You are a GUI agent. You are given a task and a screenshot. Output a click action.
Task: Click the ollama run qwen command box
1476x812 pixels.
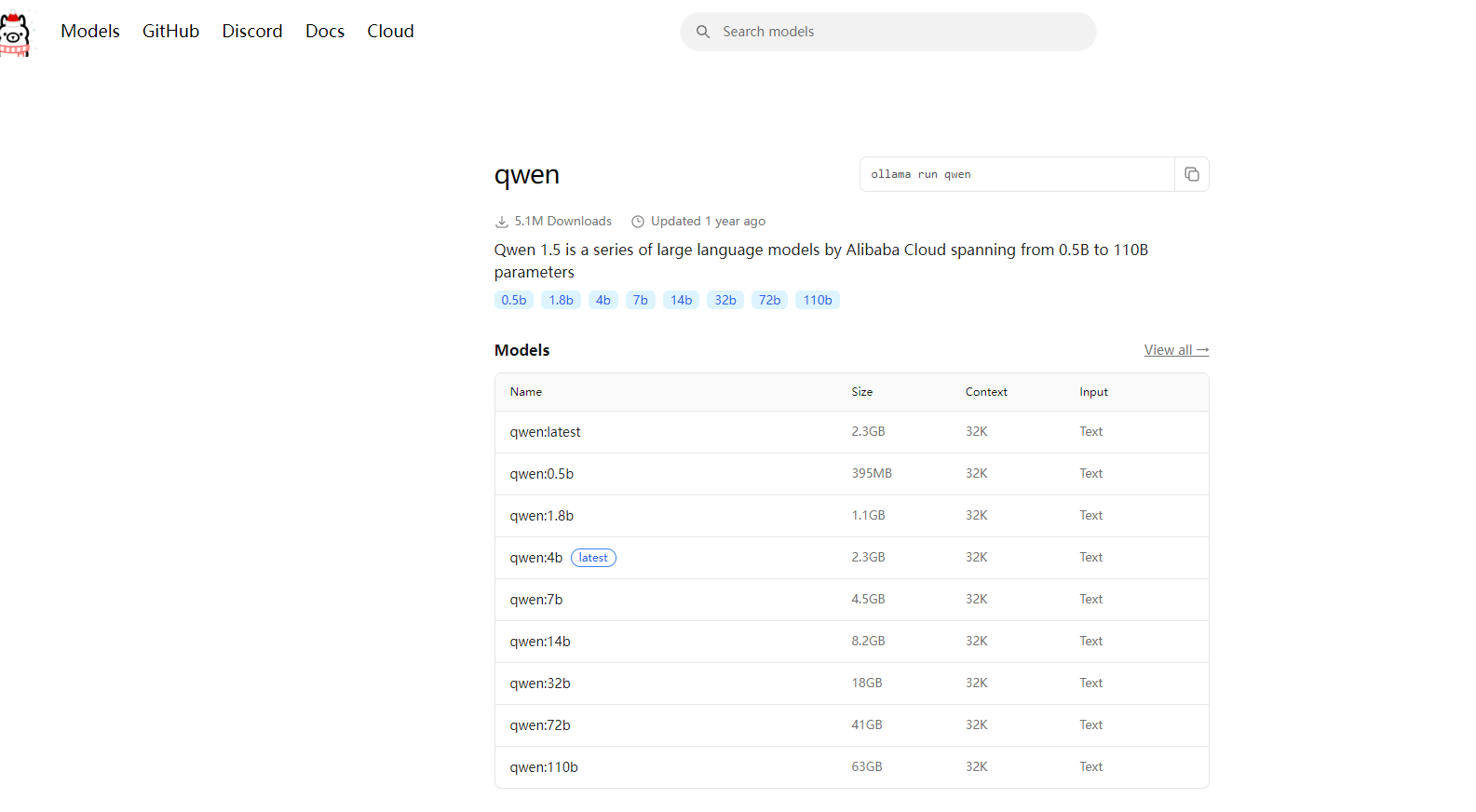tap(1017, 174)
